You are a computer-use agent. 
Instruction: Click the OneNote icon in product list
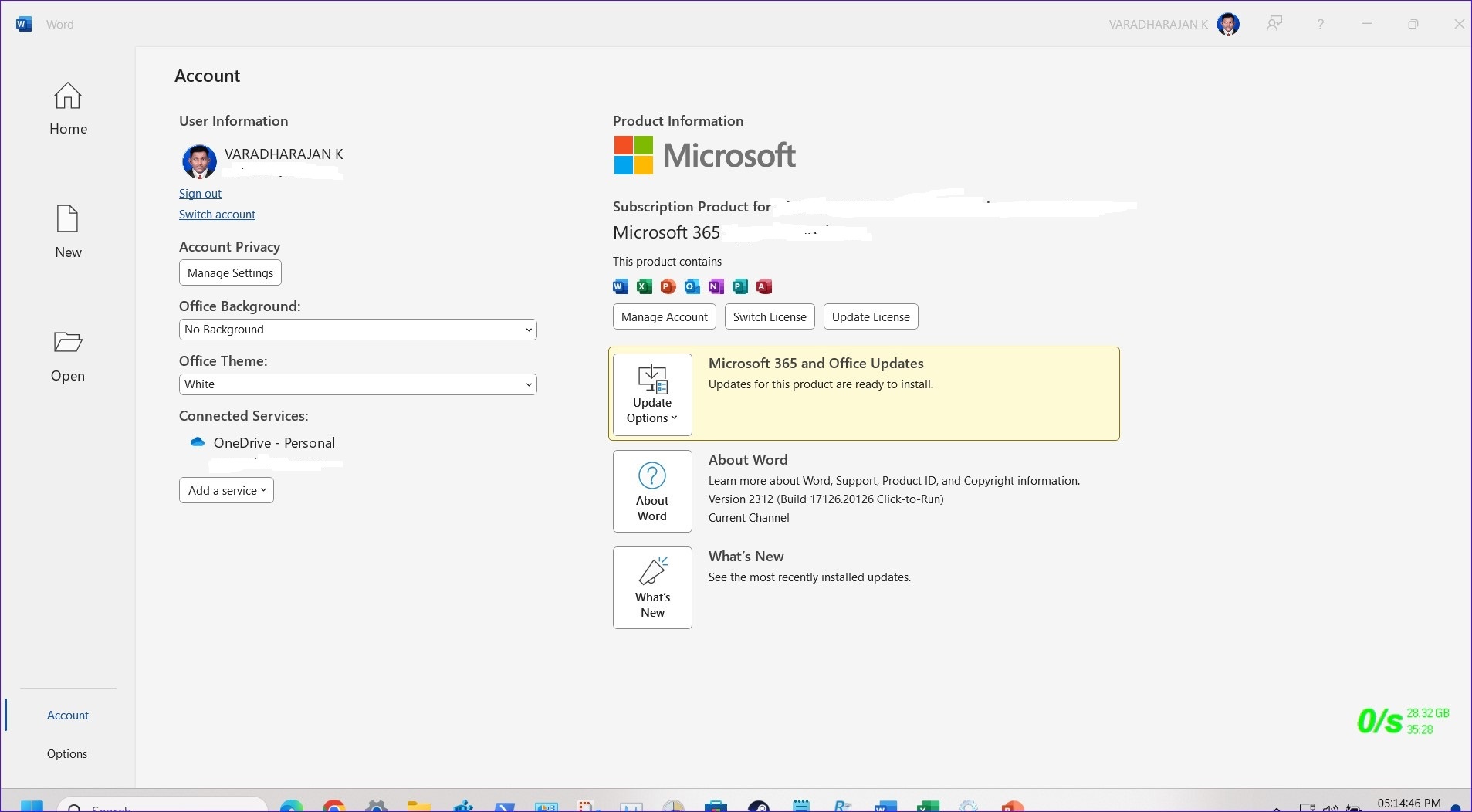(x=716, y=286)
